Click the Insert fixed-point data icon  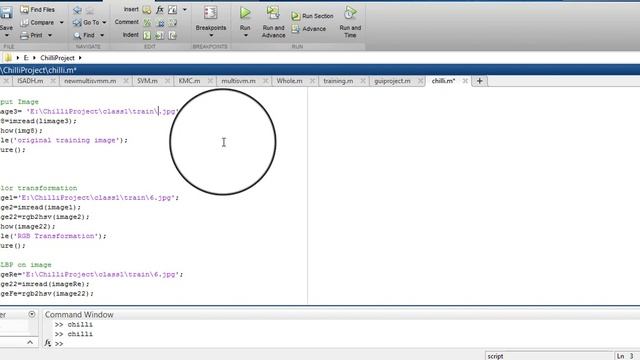click(173, 9)
